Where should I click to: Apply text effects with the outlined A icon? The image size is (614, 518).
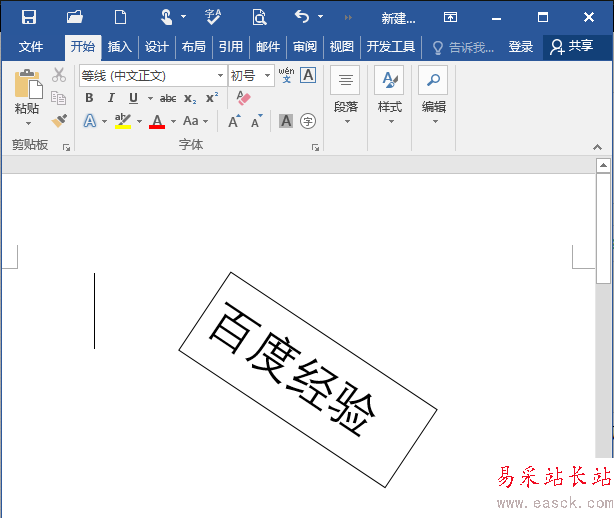click(90, 121)
